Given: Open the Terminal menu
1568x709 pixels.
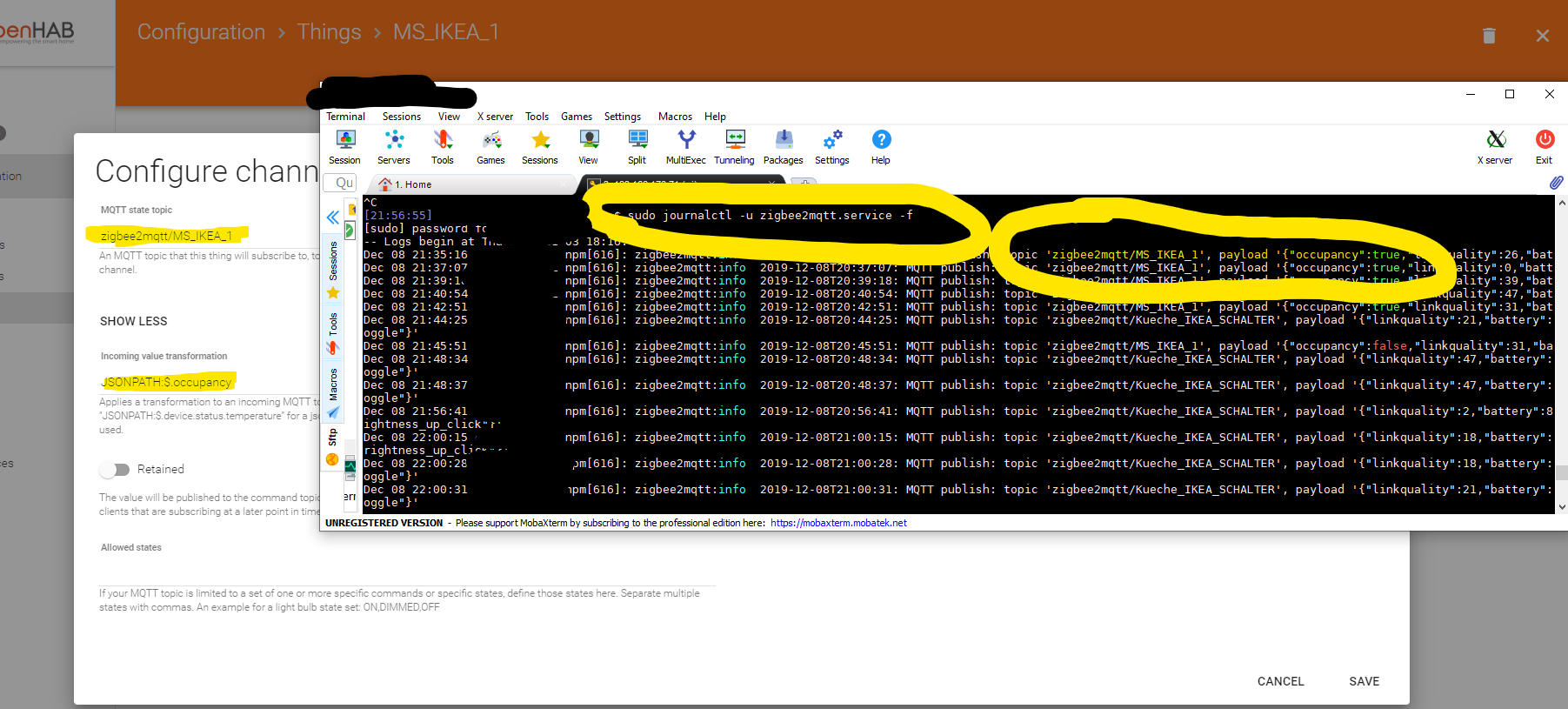Looking at the screenshot, I should 345,117.
